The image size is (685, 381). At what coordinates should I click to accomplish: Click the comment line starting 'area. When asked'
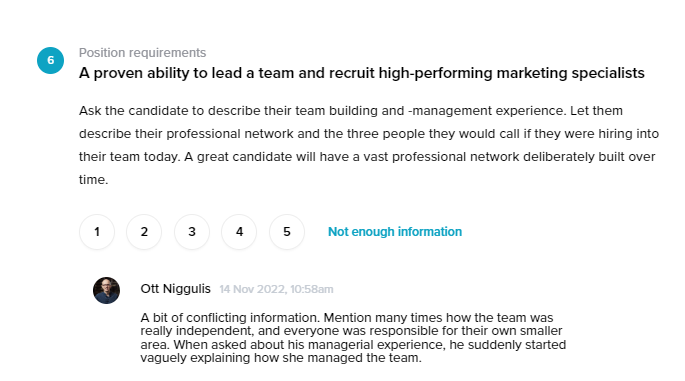click(x=353, y=345)
